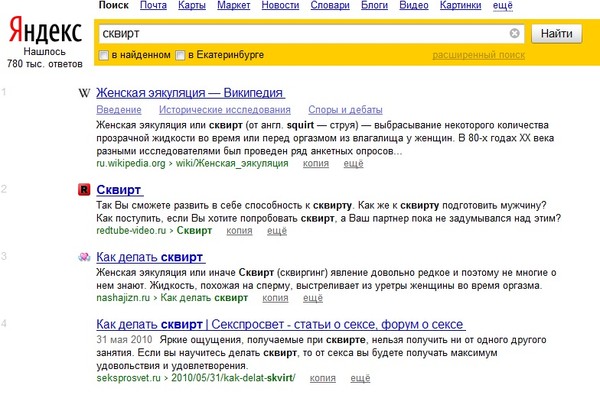This screenshot has height=395, width=600.
Task: Open the Блоги service
Action: tap(374, 5)
